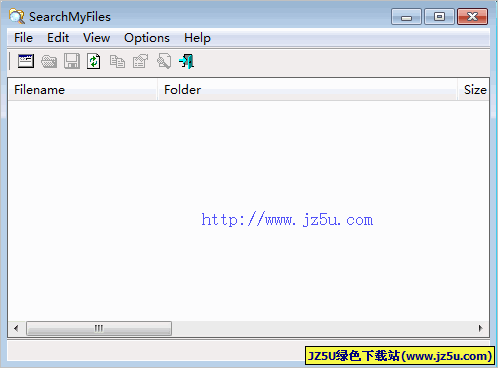Click the Refresh toolbar icon

pyautogui.click(x=94, y=61)
